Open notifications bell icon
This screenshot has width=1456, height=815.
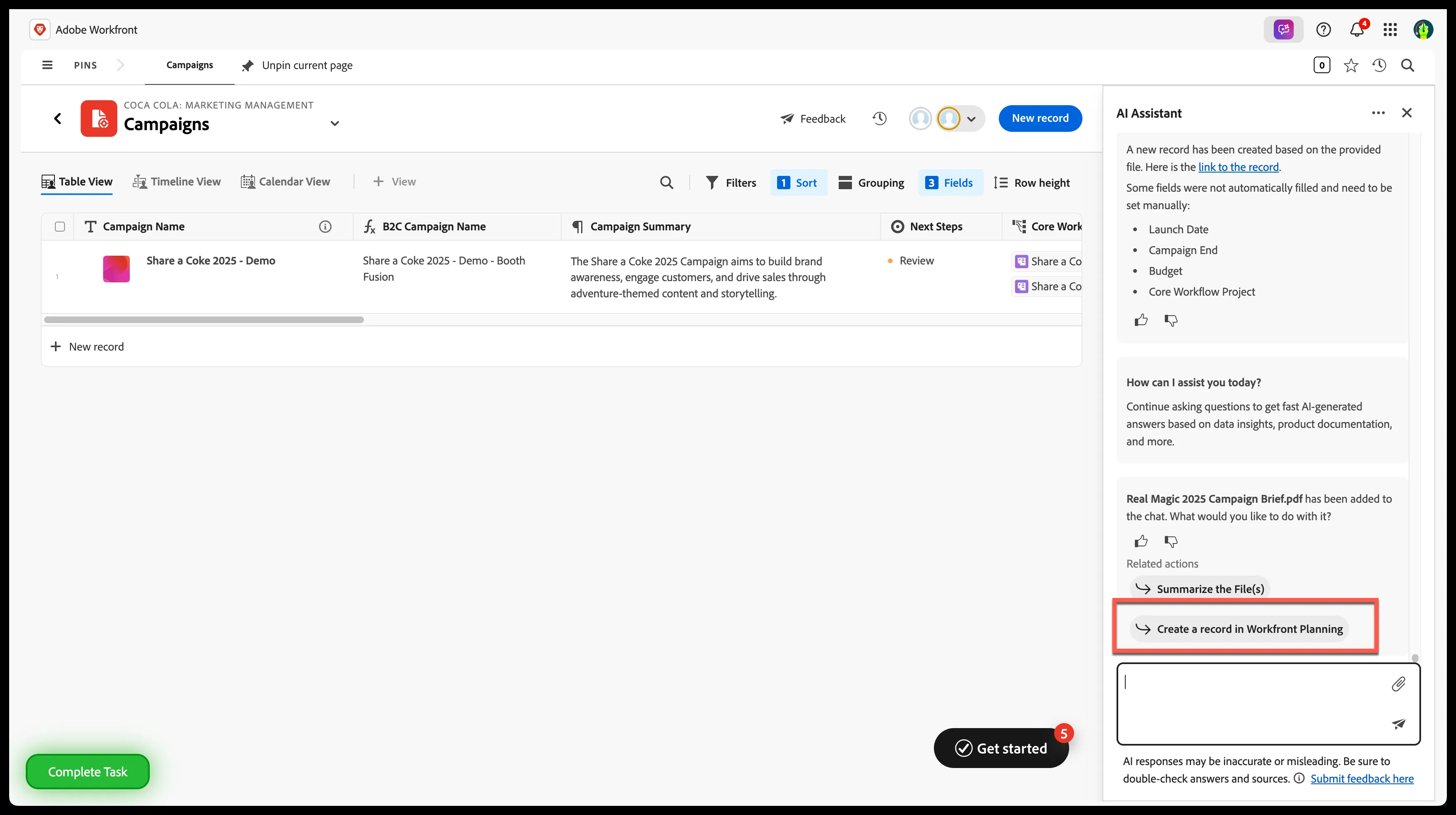1357,30
